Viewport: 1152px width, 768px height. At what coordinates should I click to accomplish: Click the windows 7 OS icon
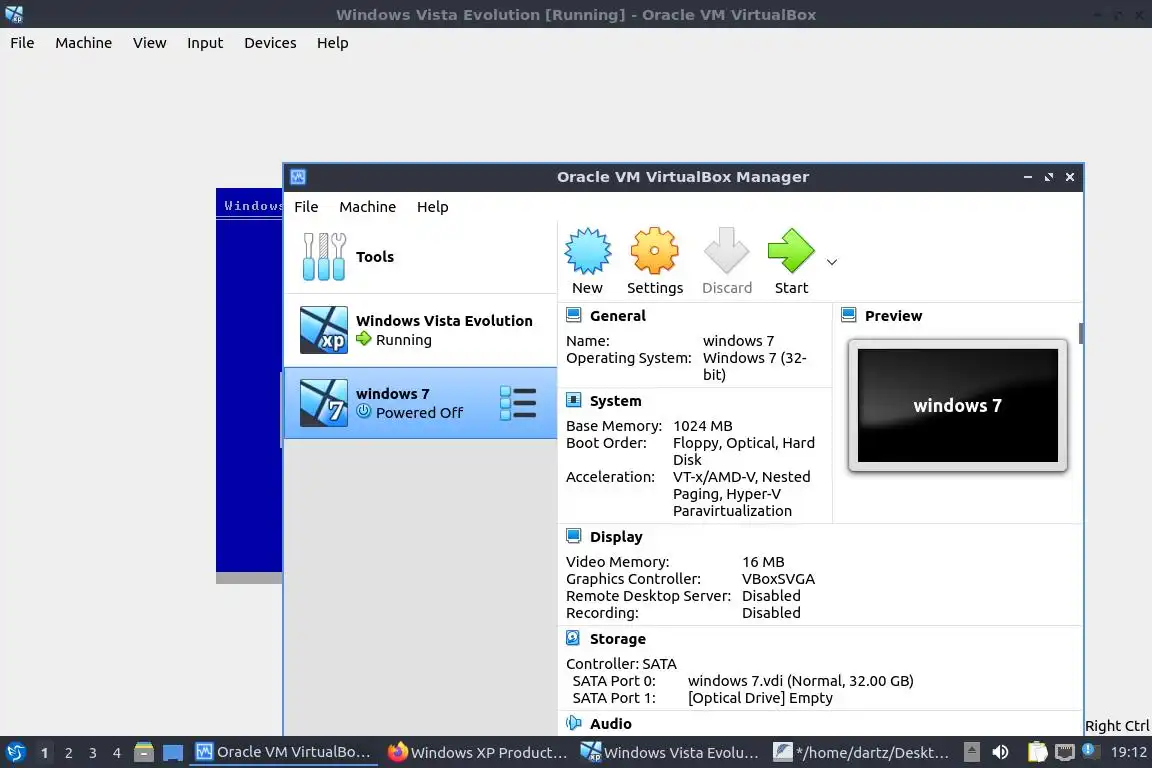[324, 403]
